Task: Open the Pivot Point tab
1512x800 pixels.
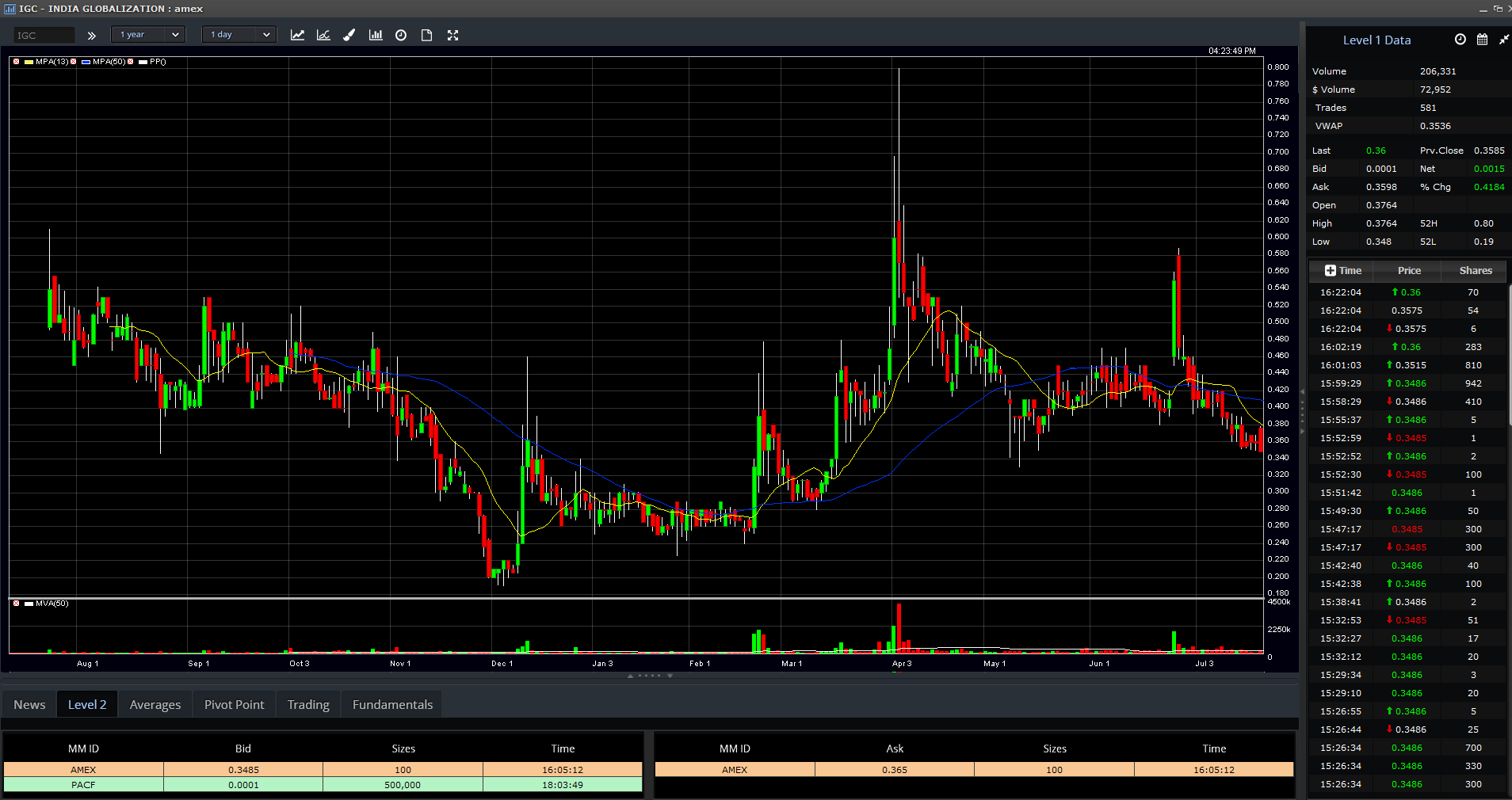Action: [x=234, y=704]
